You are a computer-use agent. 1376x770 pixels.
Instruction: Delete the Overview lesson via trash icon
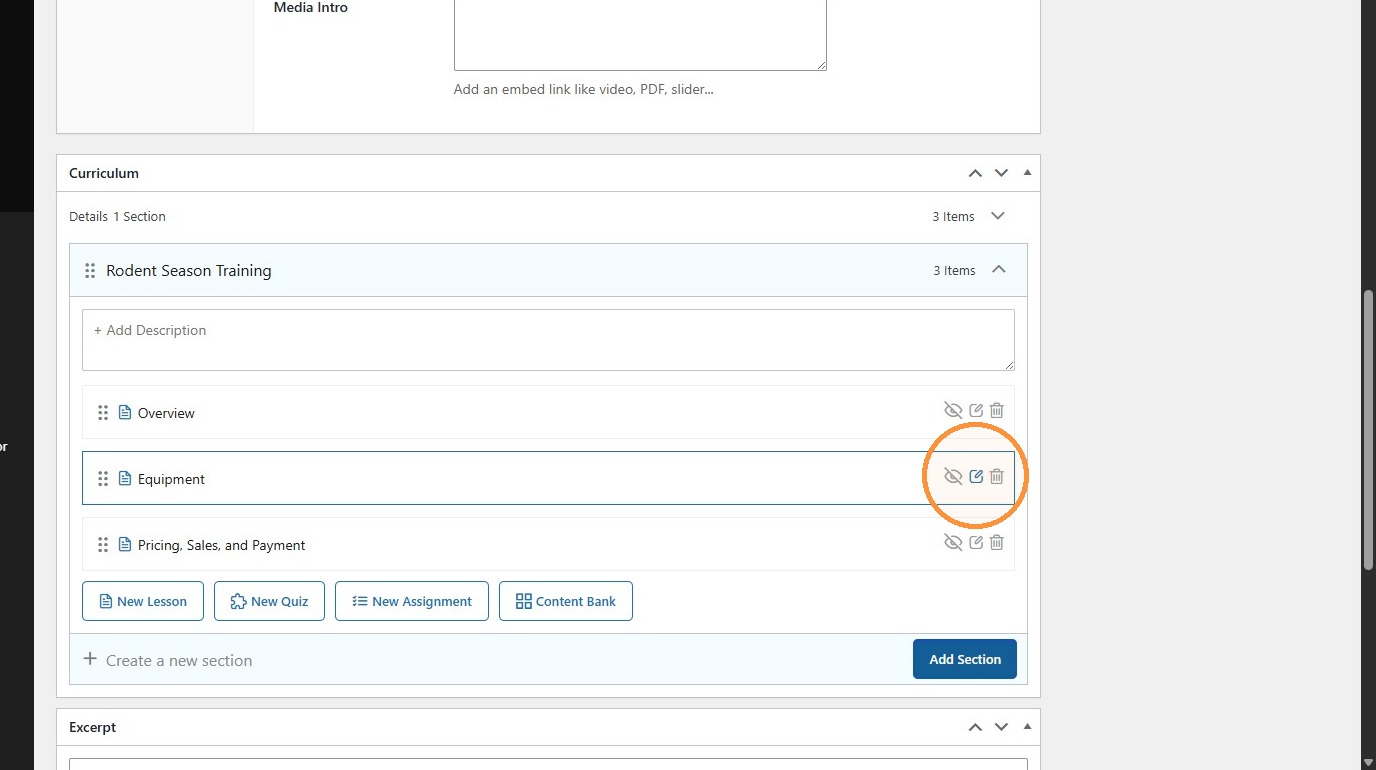coord(997,410)
